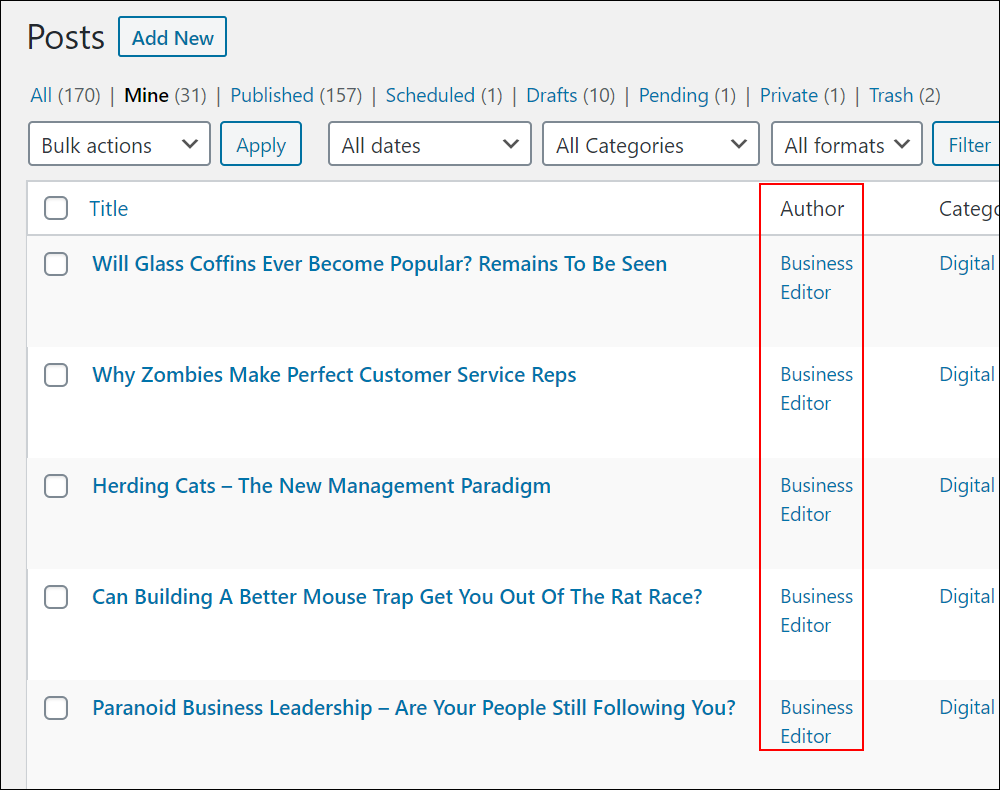The image size is (1000, 790).
Task: Tick the 'Herding Cats' post checkbox
Action: coord(56,486)
